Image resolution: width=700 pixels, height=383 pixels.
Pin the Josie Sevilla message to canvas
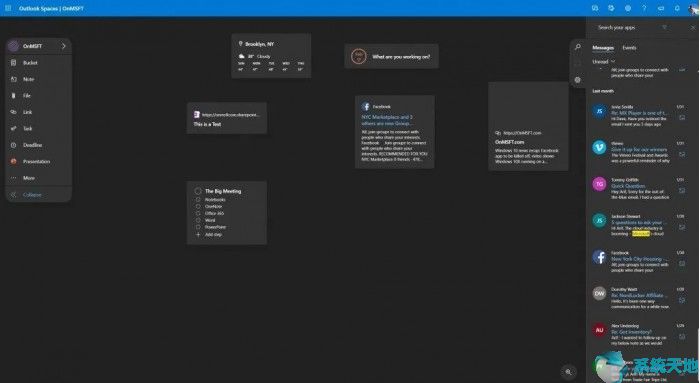coord(682,118)
